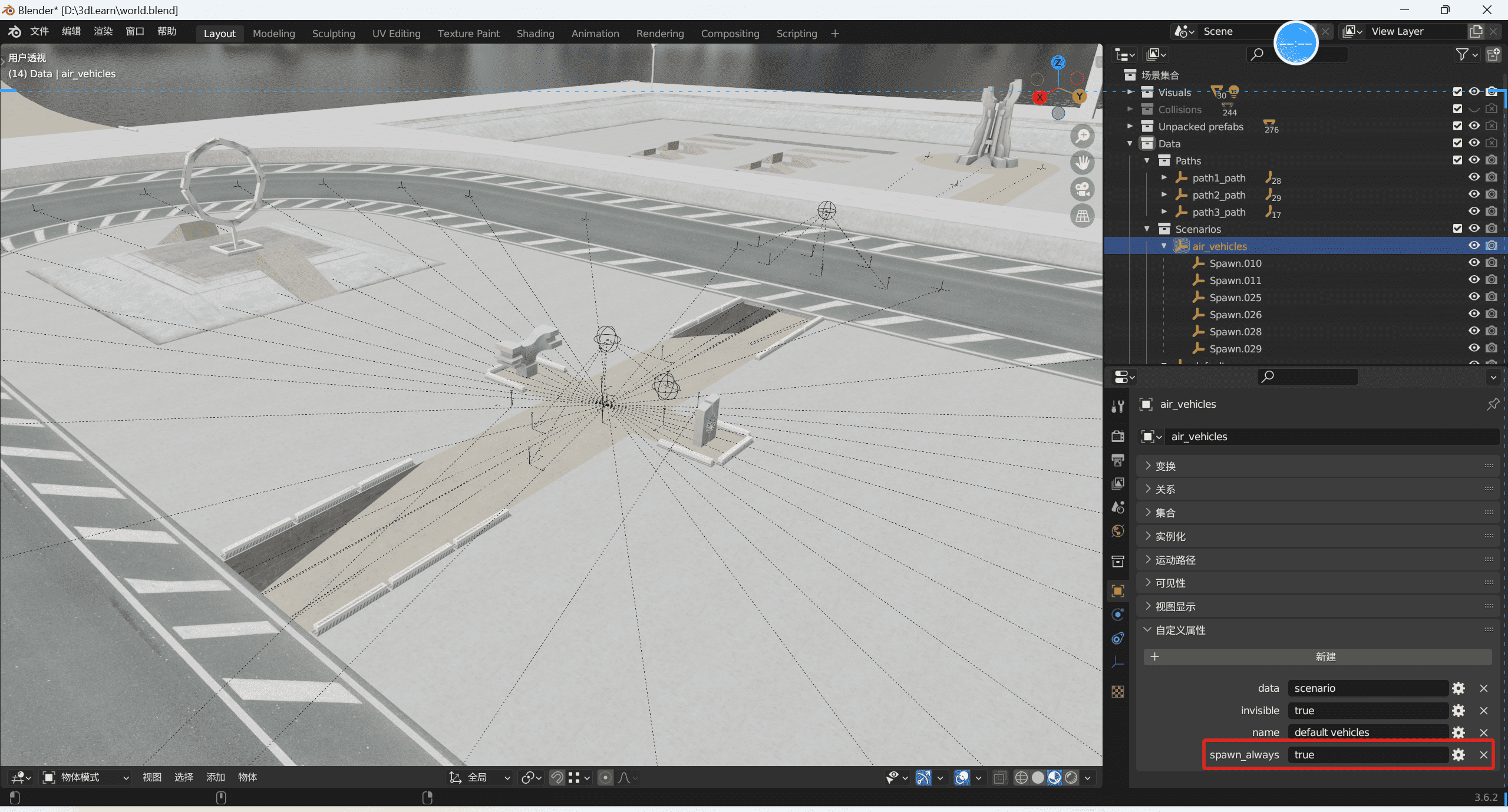Open the Texture properties tab
The width and height of the screenshot is (1508, 812).
(1117, 692)
